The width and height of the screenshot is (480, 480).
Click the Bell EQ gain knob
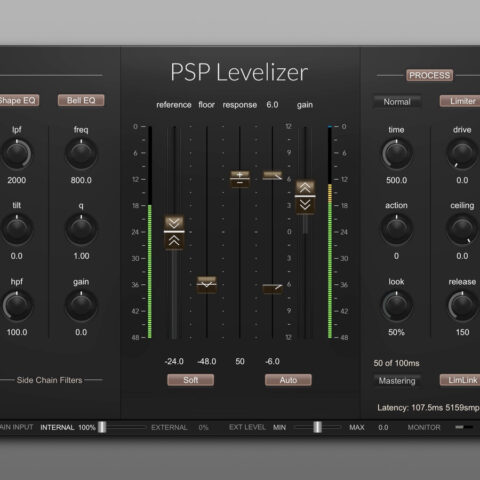pyautogui.click(x=81, y=306)
